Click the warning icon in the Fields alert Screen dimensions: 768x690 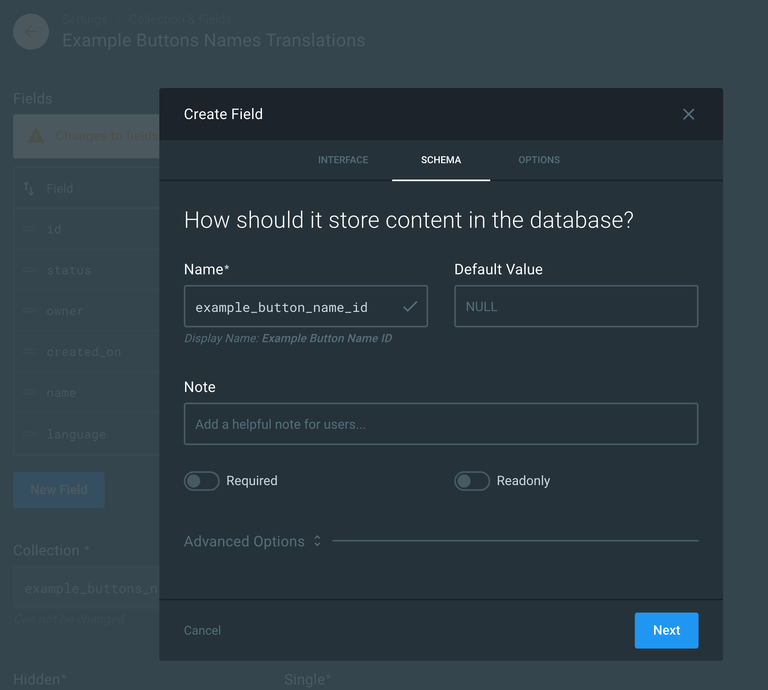tap(36, 136)
